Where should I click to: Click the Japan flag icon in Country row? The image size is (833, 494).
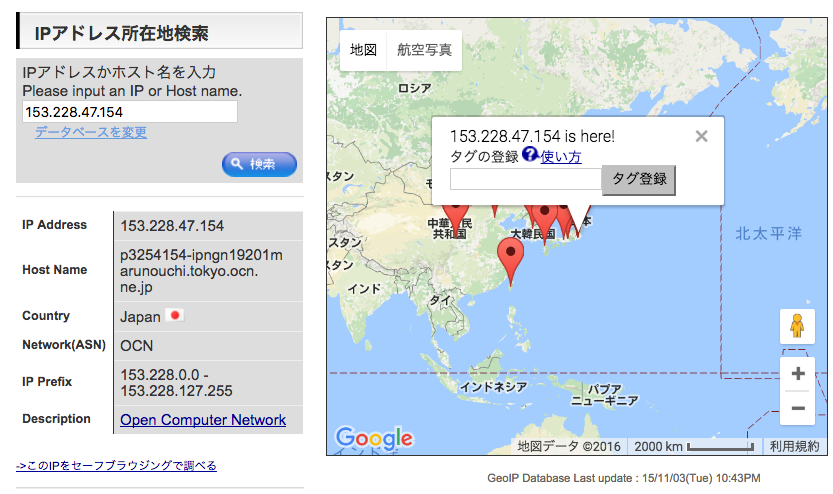pyautogui.click(x=174, y=316)
